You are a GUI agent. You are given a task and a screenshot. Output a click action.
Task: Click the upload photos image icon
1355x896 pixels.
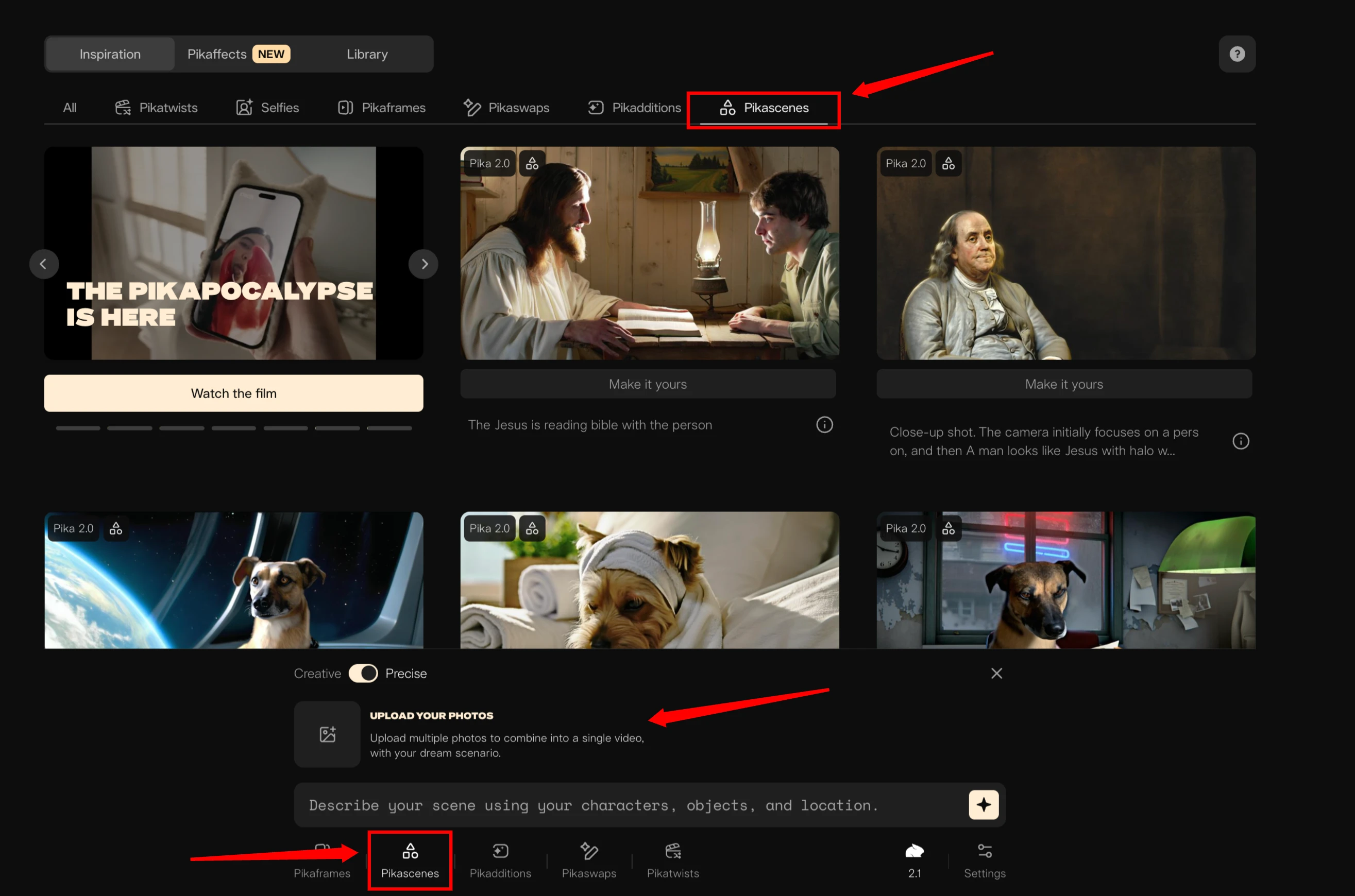(x=327, y=734)
